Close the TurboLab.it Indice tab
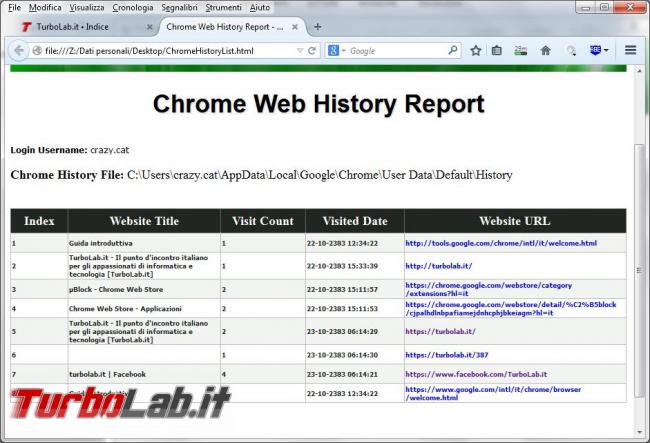650x443 pixels. click(150, 27)
